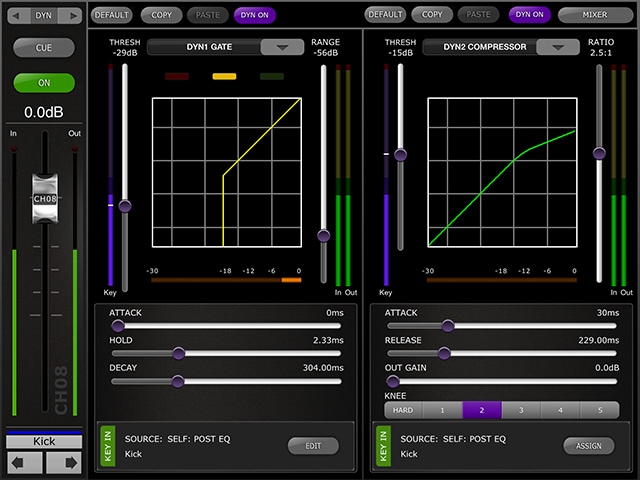The height and width of the screenshot is (480, 640).
Task: Click the compressor RELEASE slider
Action: click(x=445, y=353)
